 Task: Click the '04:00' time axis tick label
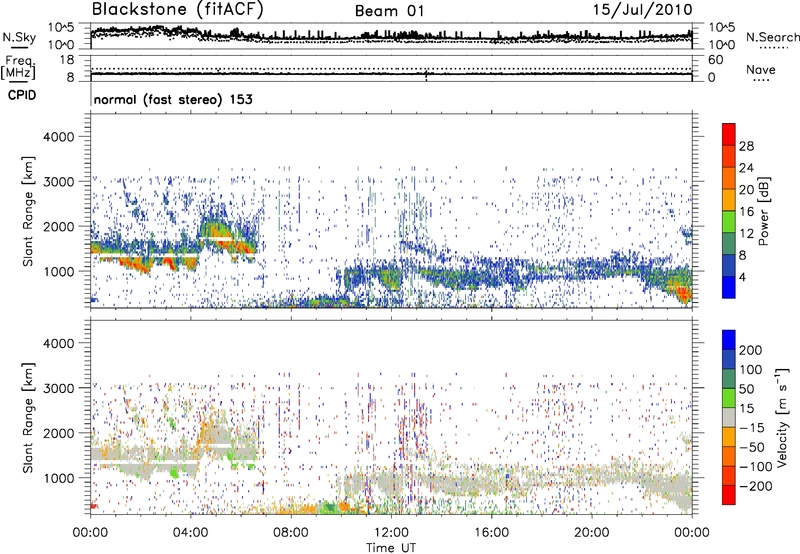click(191, 533)
